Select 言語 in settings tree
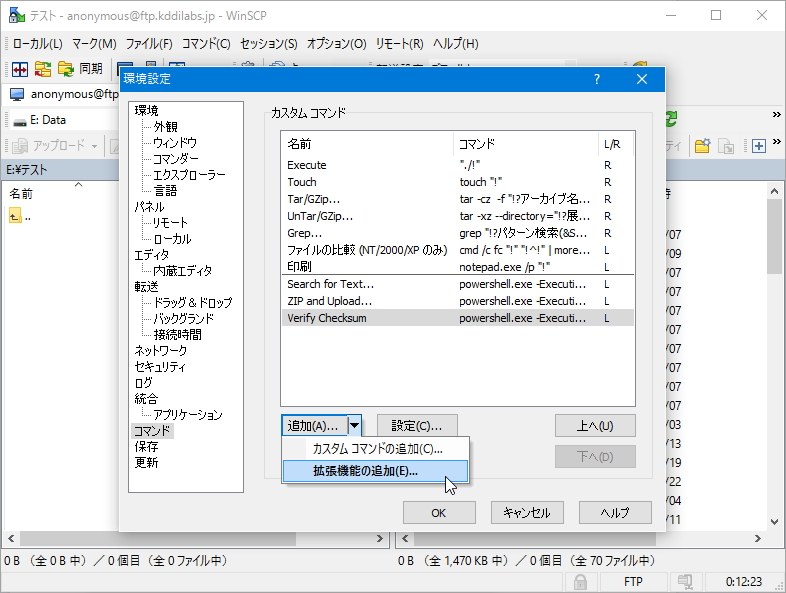This screenshot has height=593, width=786. click(x=165, y=190)
